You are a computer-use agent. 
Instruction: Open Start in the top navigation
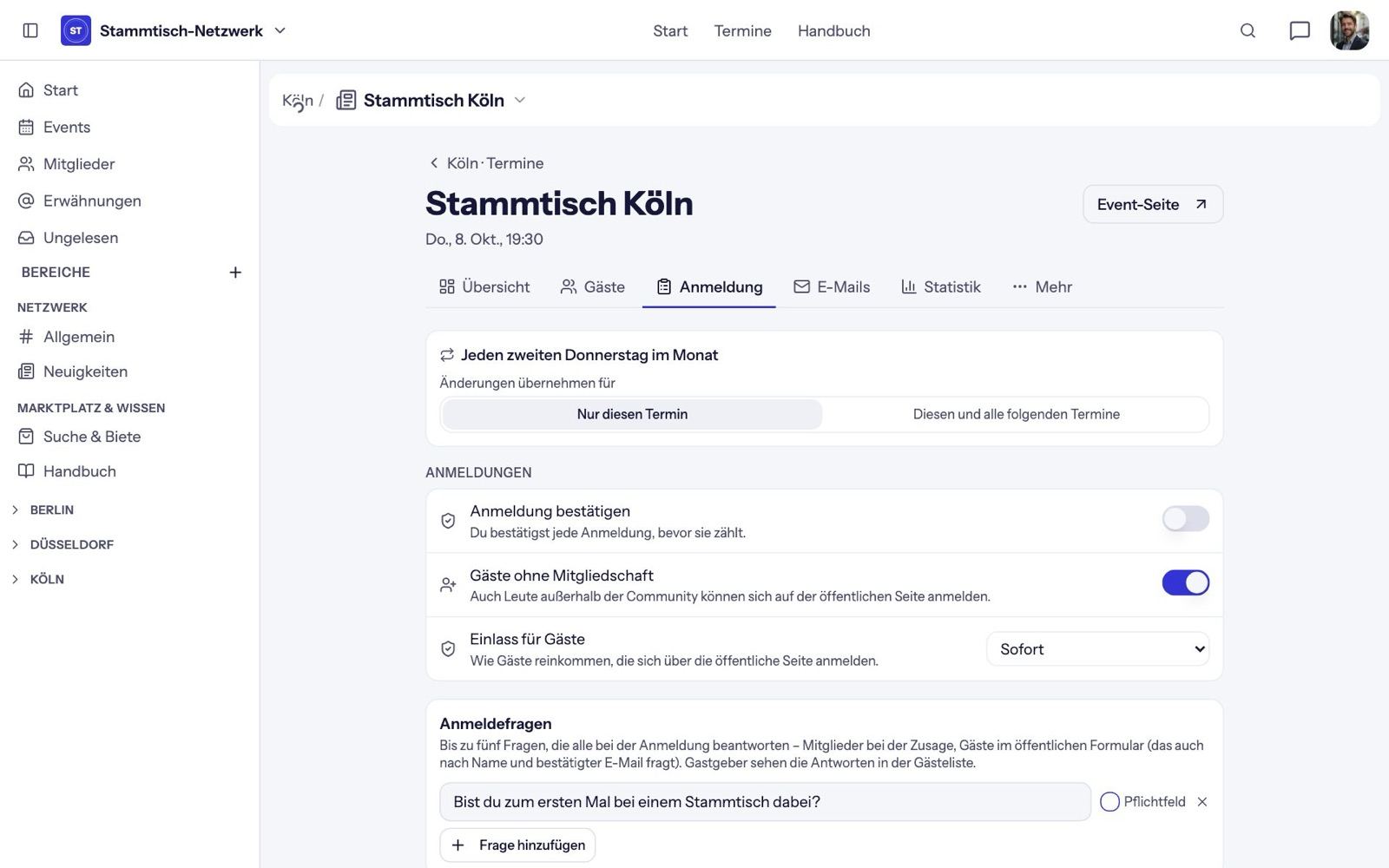pos(670,30)
